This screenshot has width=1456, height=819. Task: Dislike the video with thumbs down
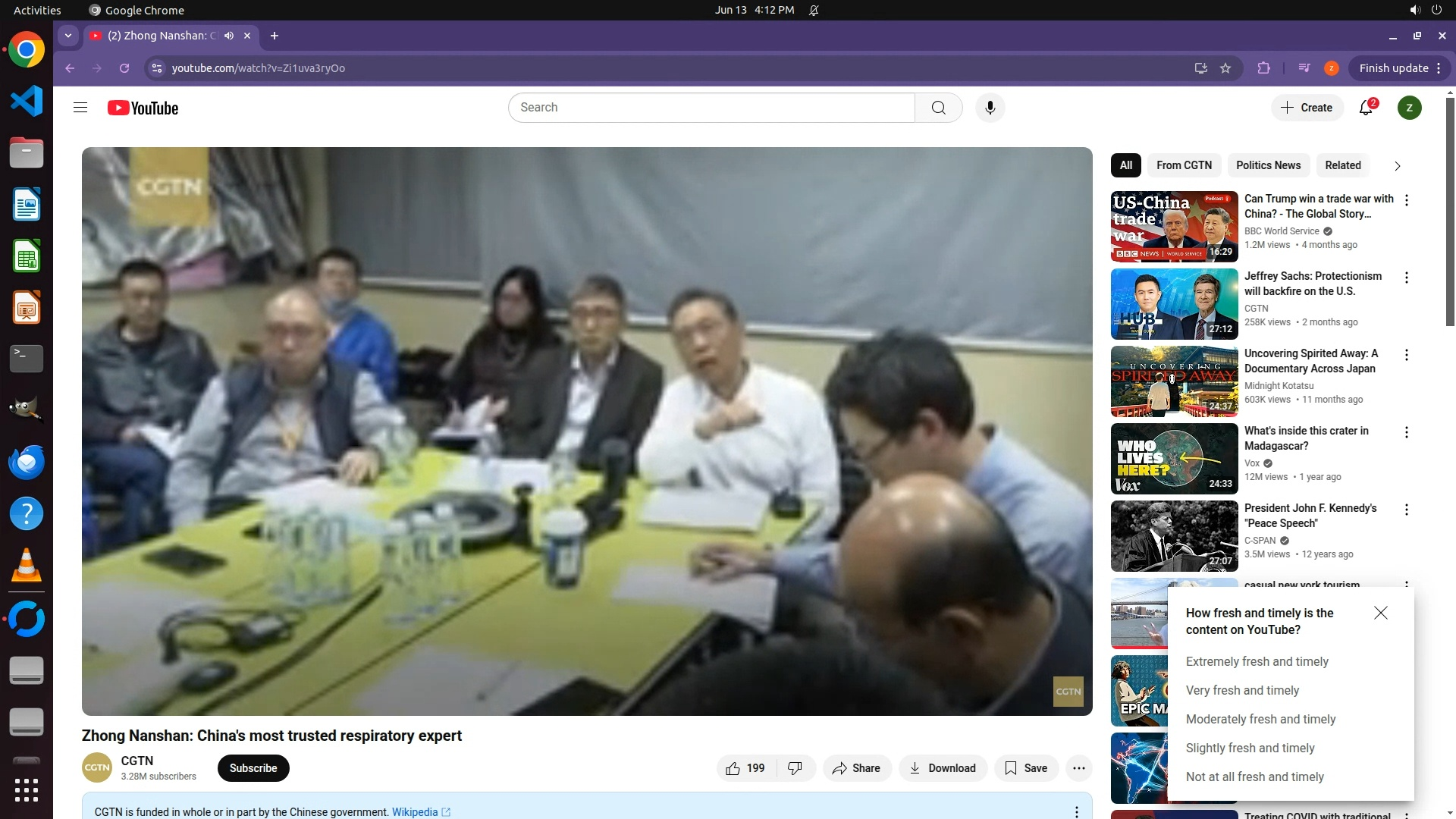point(795,768)
